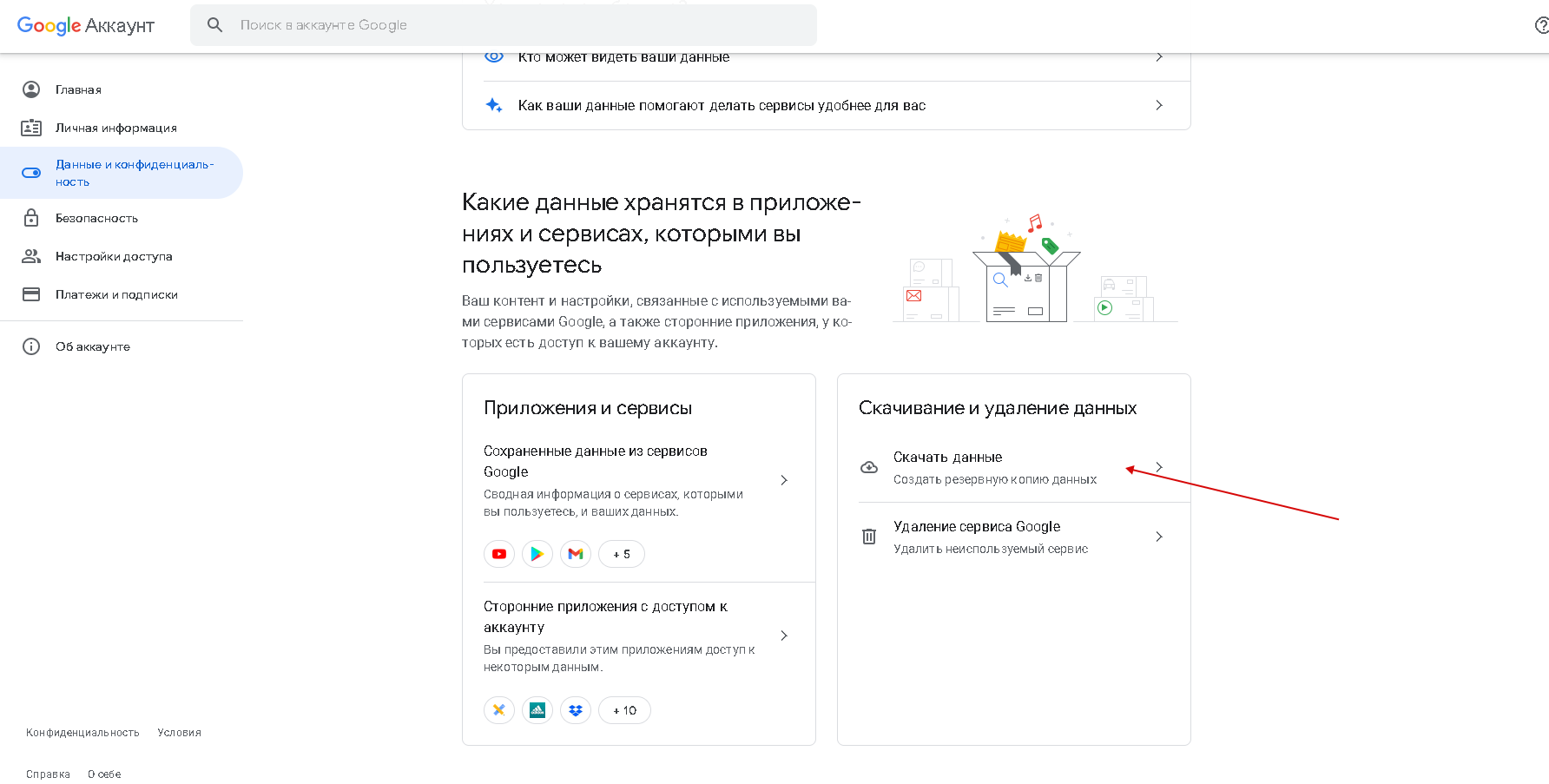
Task: Expand the '+ 10' more apps chip
Action: pyautogui.click(x=624, y=710)
